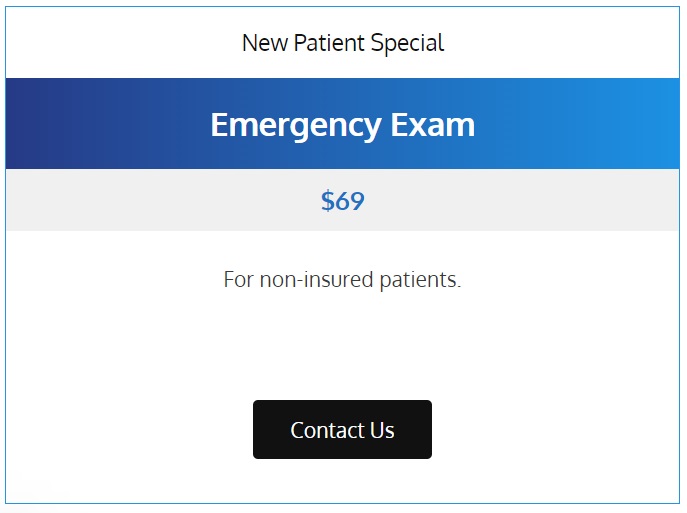Viewport: 687px width, 513px height.
Task: Click the blue gradient Emergency Exam banner
Action: pyautogui.click(x=343, y=124)
